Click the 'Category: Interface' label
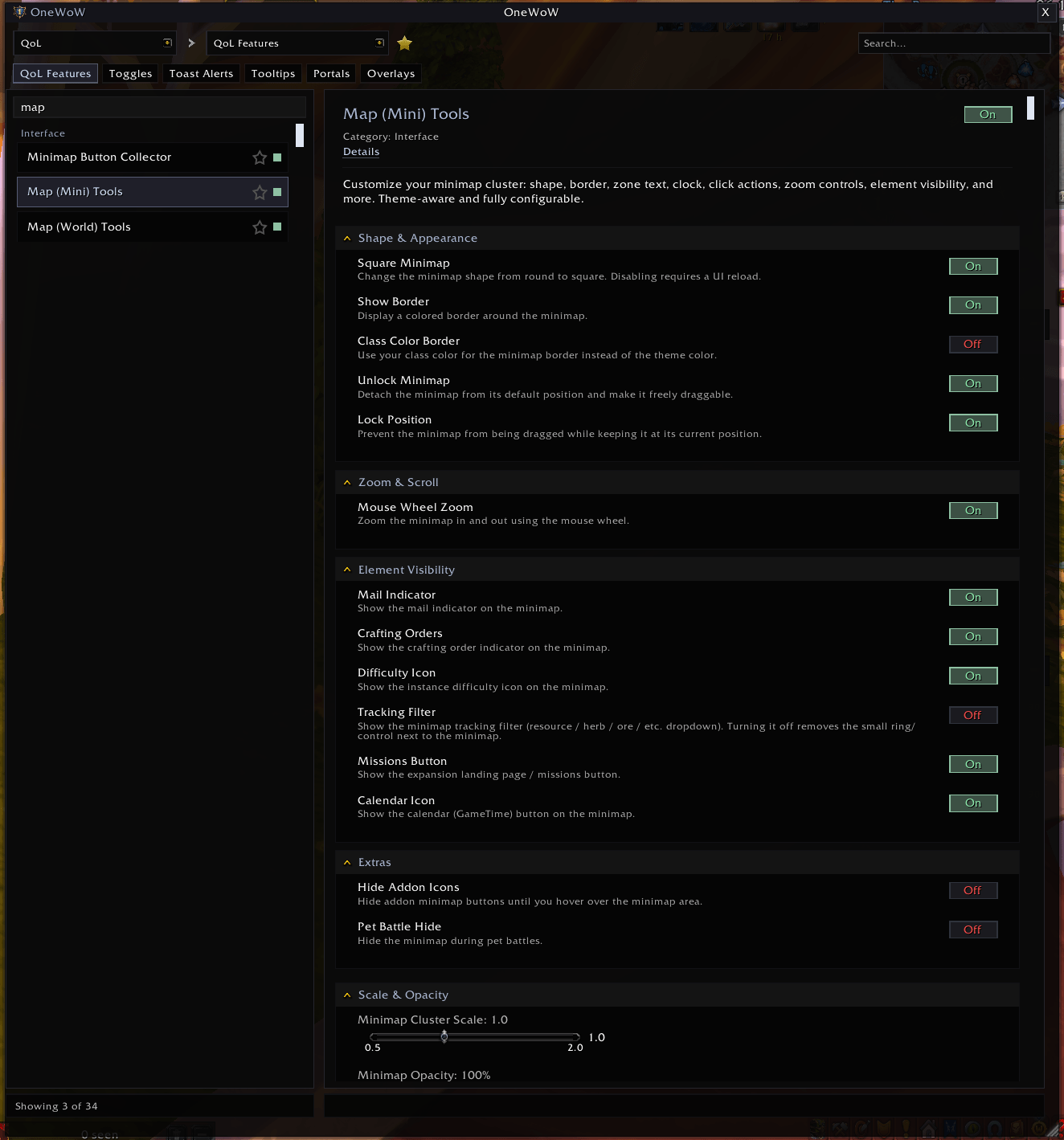This screenshot has width=1064, height=1140. click(391, 137)
